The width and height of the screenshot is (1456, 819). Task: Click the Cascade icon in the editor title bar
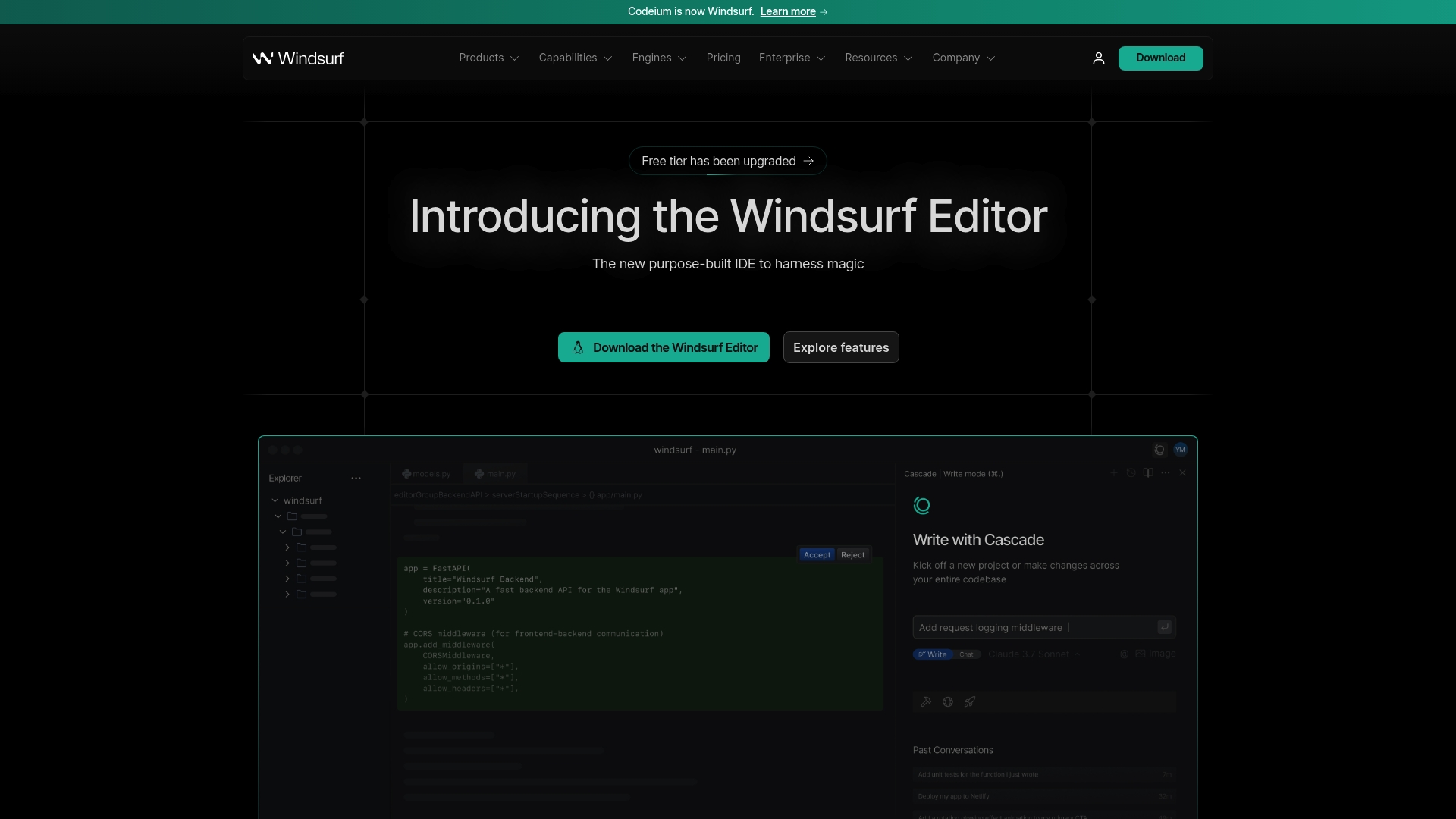click(1159, 450)
